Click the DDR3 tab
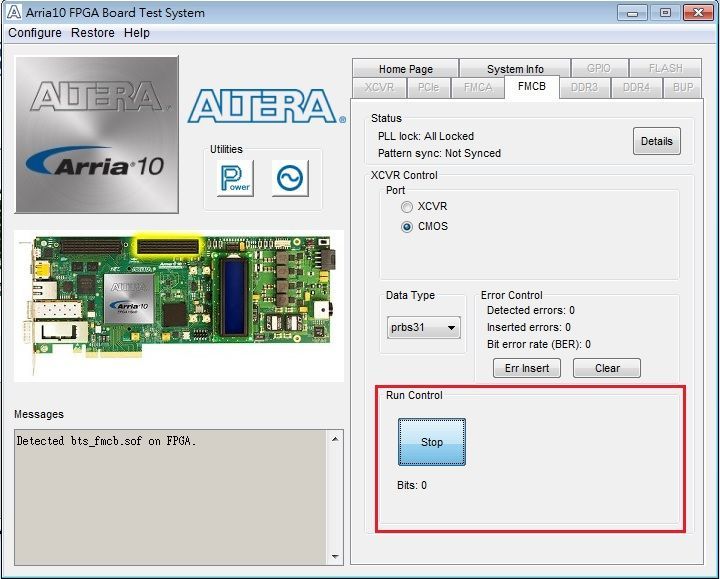The image size is (720, 579). (x=585, y=88)
